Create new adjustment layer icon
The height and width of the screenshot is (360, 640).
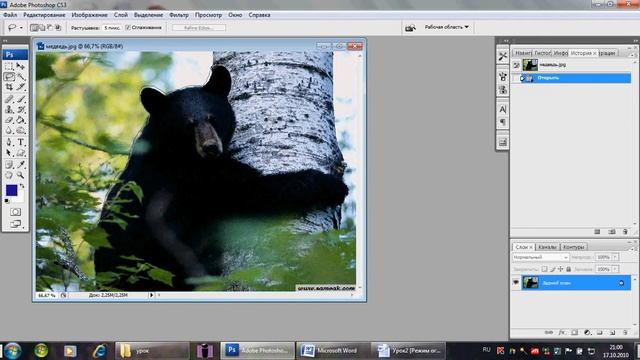click(x=587, y=332)
